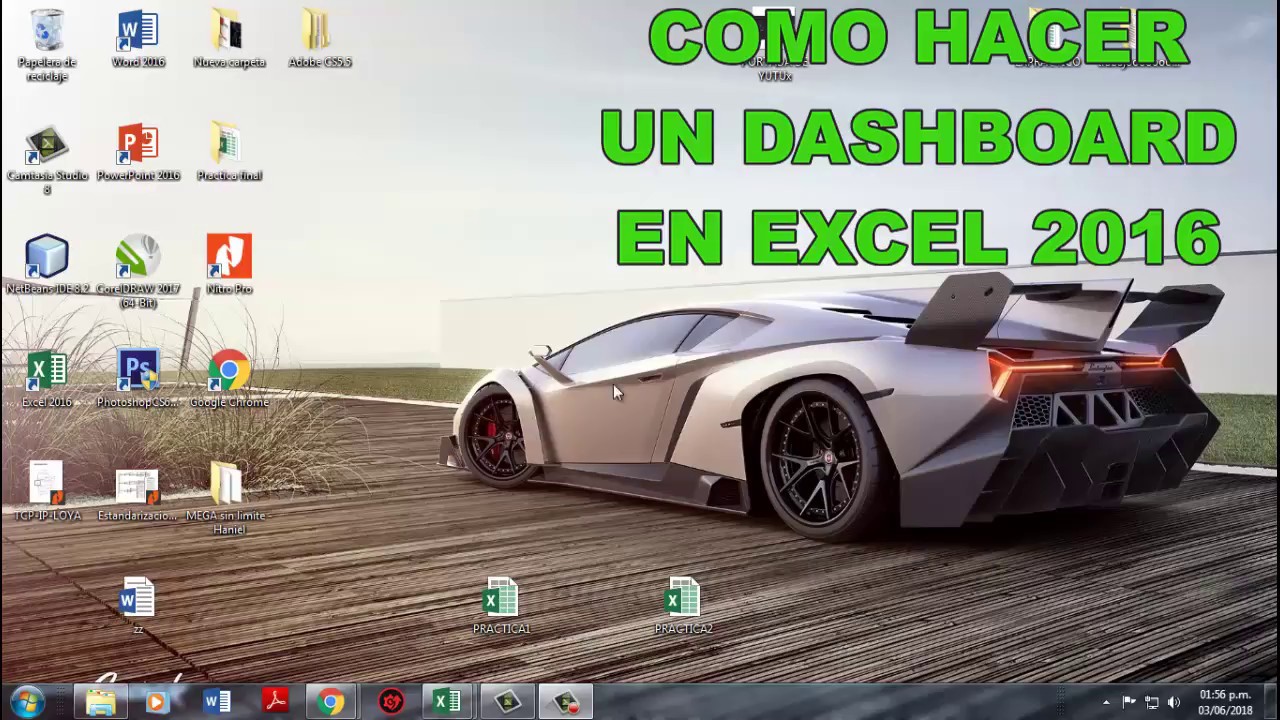
Task: Open the Word 2016 desktop shortcut
Action: (x=138, y=39)
